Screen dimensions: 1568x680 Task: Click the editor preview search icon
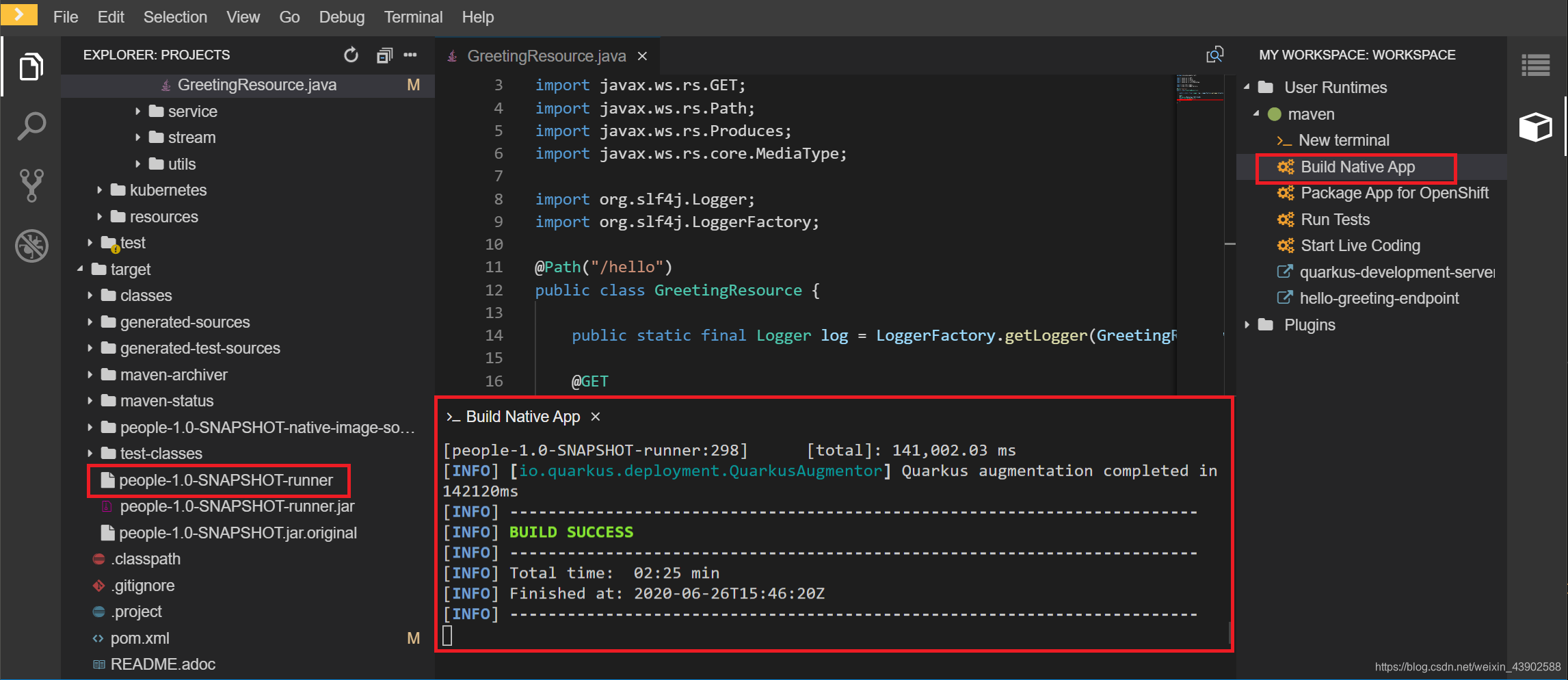tap(1214, 55)
